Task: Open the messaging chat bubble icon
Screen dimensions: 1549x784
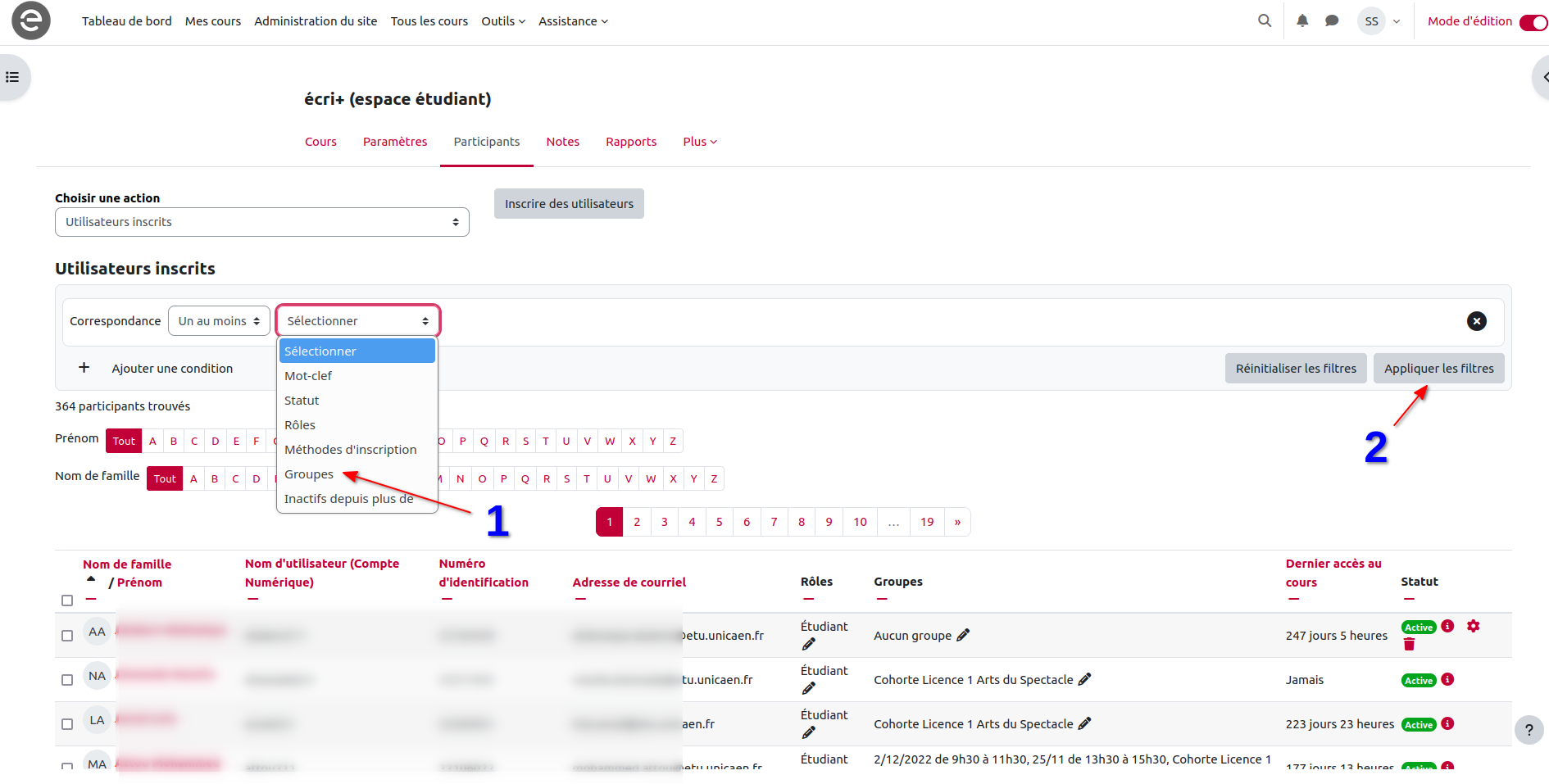Action: click(1332, 20)
